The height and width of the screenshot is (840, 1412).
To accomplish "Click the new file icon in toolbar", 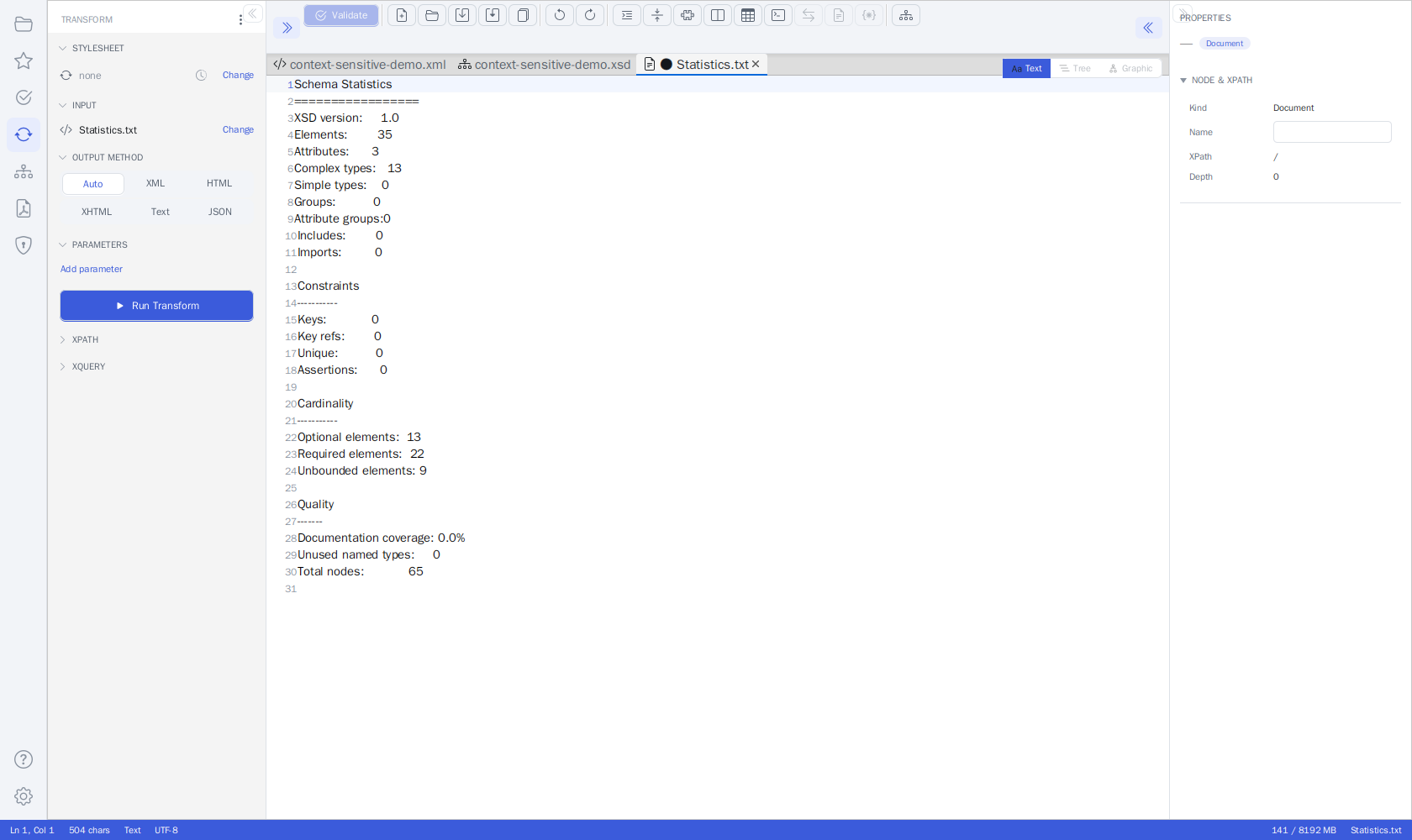I will click(x=402, y=15).
